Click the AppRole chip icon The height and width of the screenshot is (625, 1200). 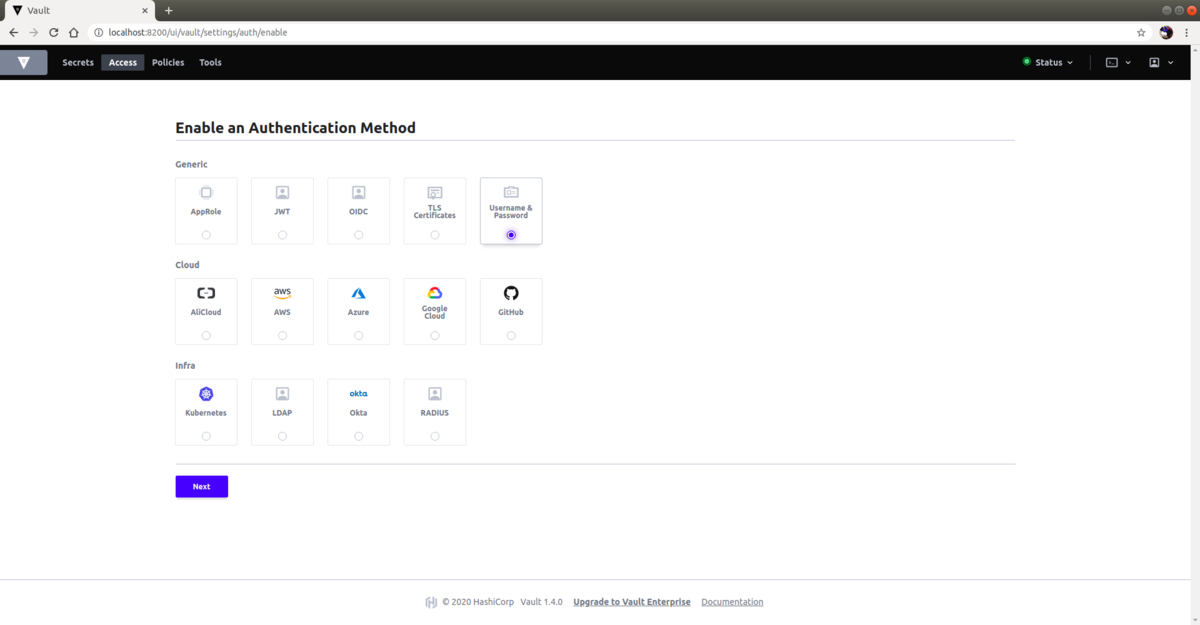click(x=206, y=192)
